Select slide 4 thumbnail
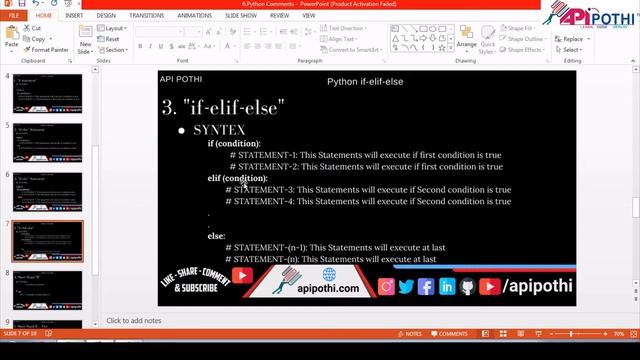The width and height of the screenshot is (640, 360). pos(47,93)
